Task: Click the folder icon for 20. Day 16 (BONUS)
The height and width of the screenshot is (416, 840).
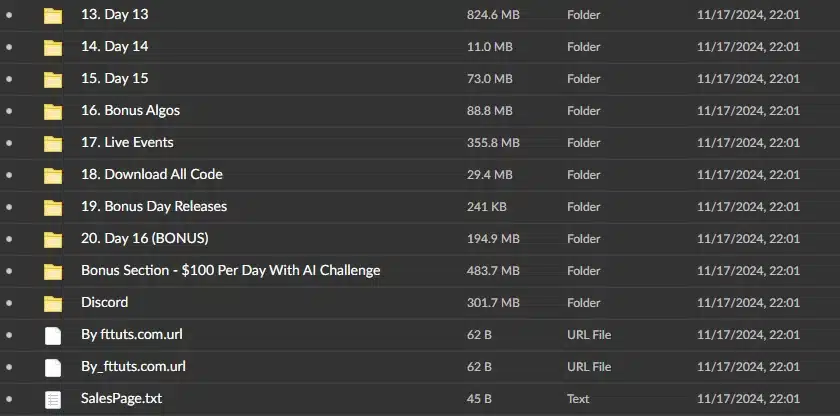Action: pos(52,239)
